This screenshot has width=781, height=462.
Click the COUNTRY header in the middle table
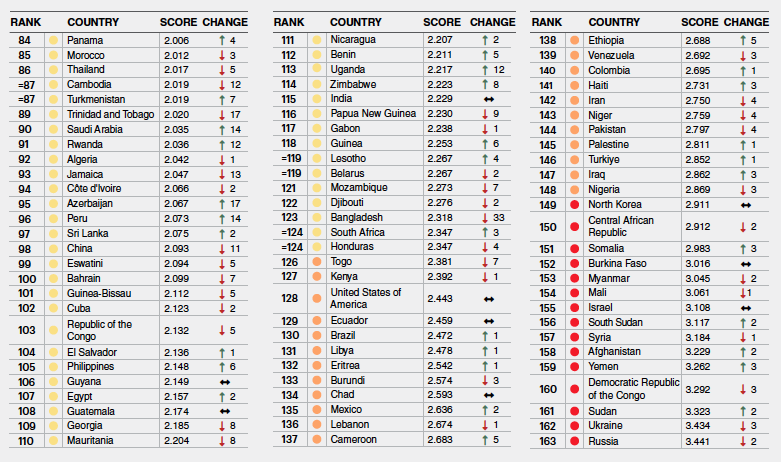(356, 21)
